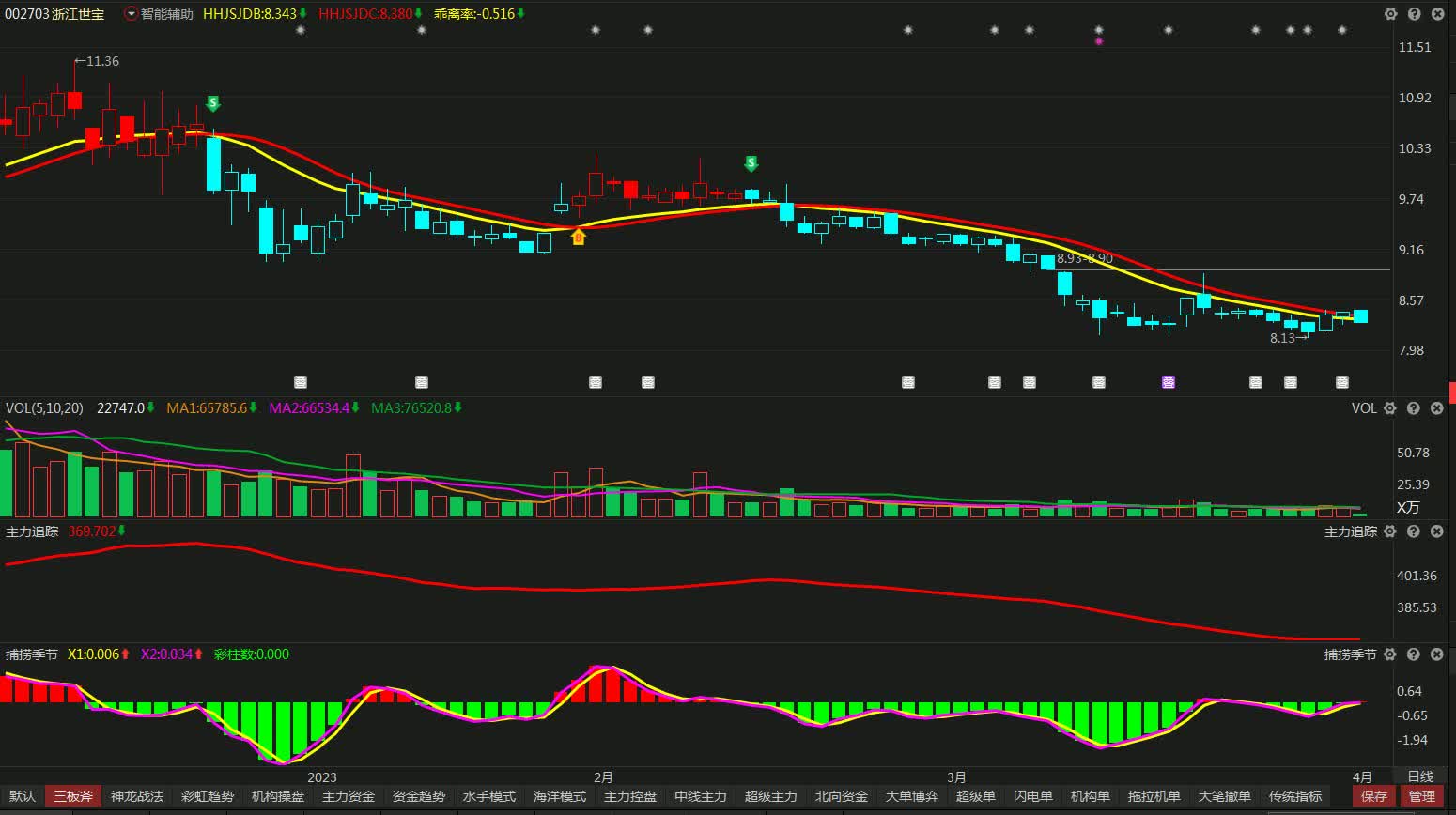Close the main chart indicator with X icon
1456x815 pixels.
(x=1436, y=14)
